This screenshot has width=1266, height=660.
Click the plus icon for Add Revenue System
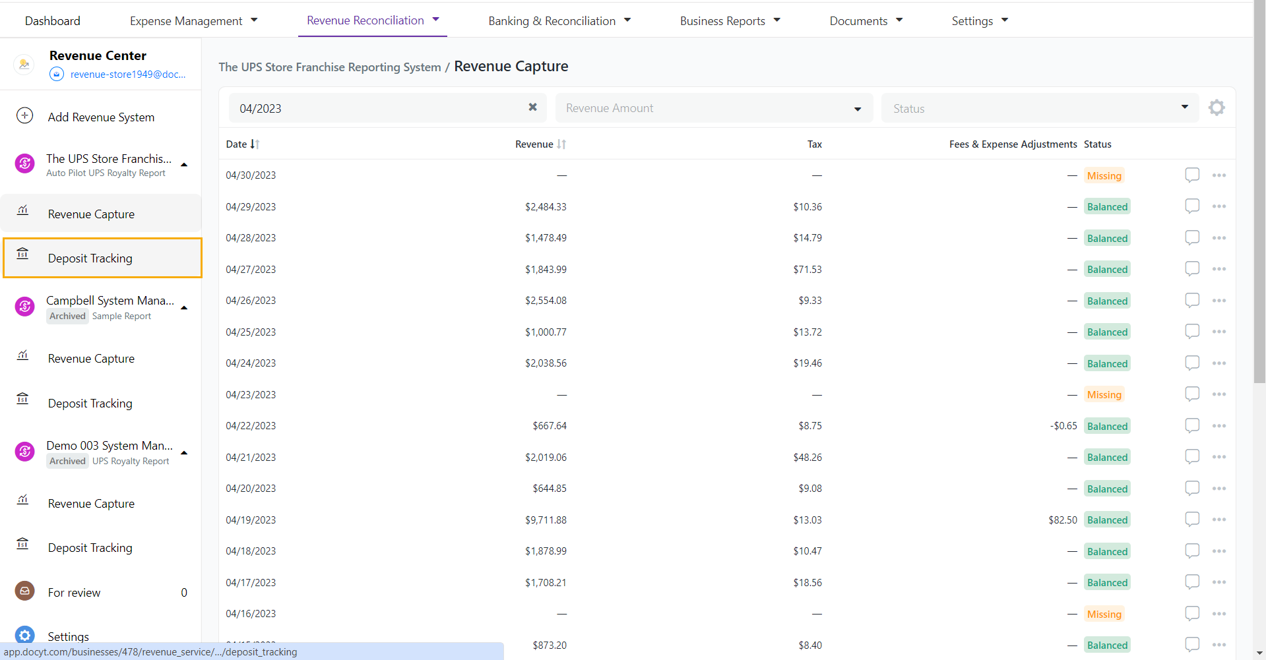[x=22, y=116]
